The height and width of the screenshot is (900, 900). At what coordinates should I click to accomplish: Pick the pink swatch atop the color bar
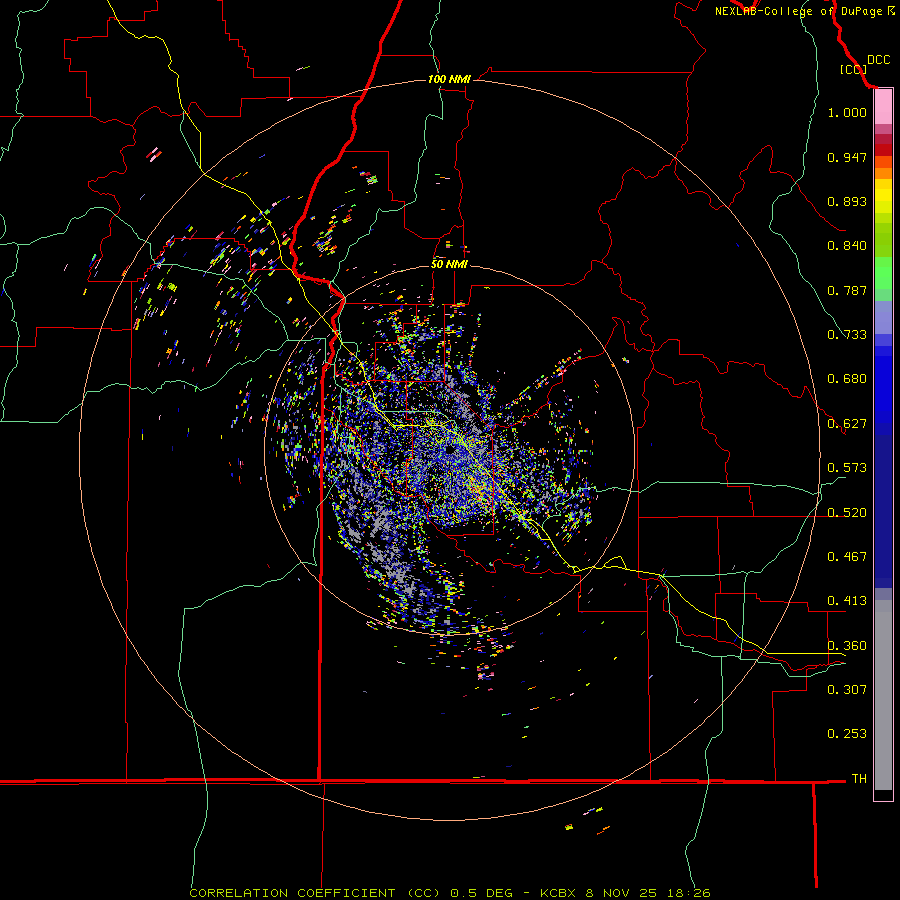pos(883,107)
